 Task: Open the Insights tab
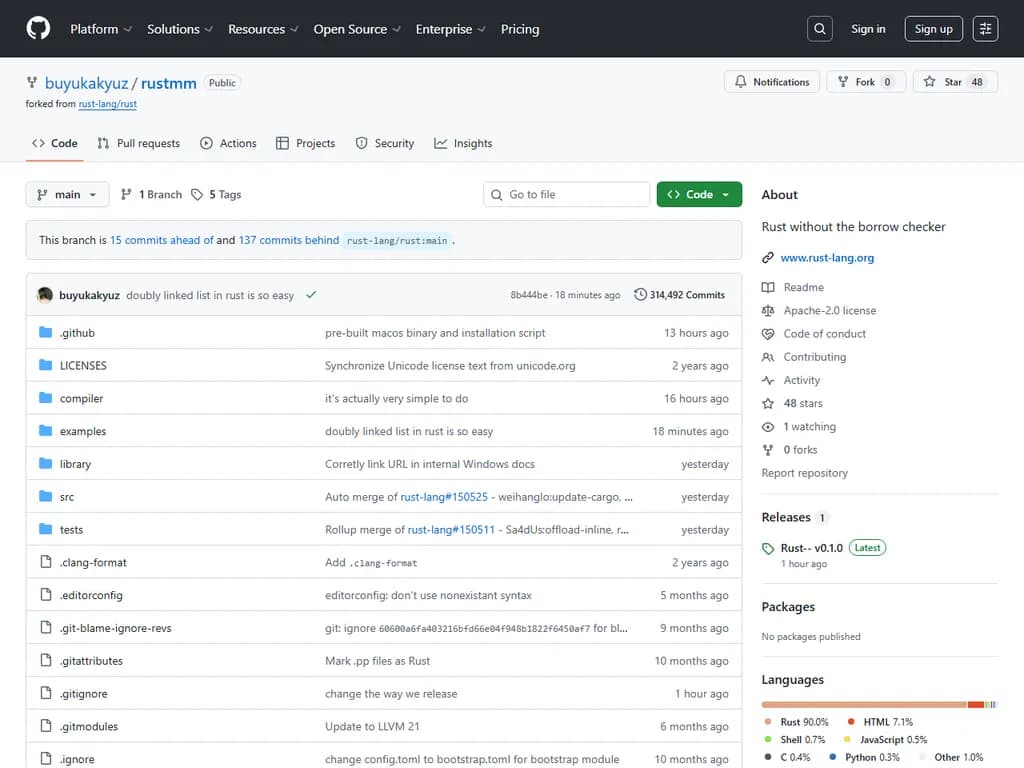tap(463, 143)
